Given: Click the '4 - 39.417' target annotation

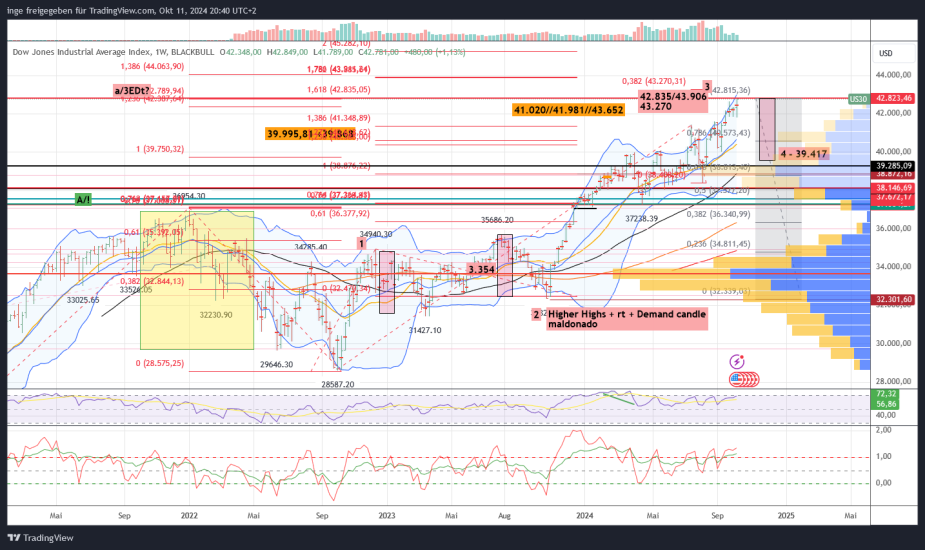Looking at the screenshot, I should pos(804,153).
